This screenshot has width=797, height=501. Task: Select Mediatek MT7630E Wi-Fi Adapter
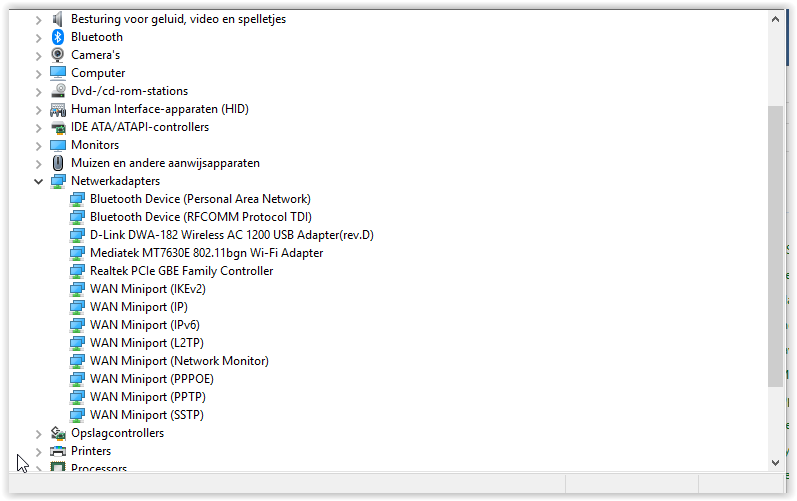[x=206, y=253]
